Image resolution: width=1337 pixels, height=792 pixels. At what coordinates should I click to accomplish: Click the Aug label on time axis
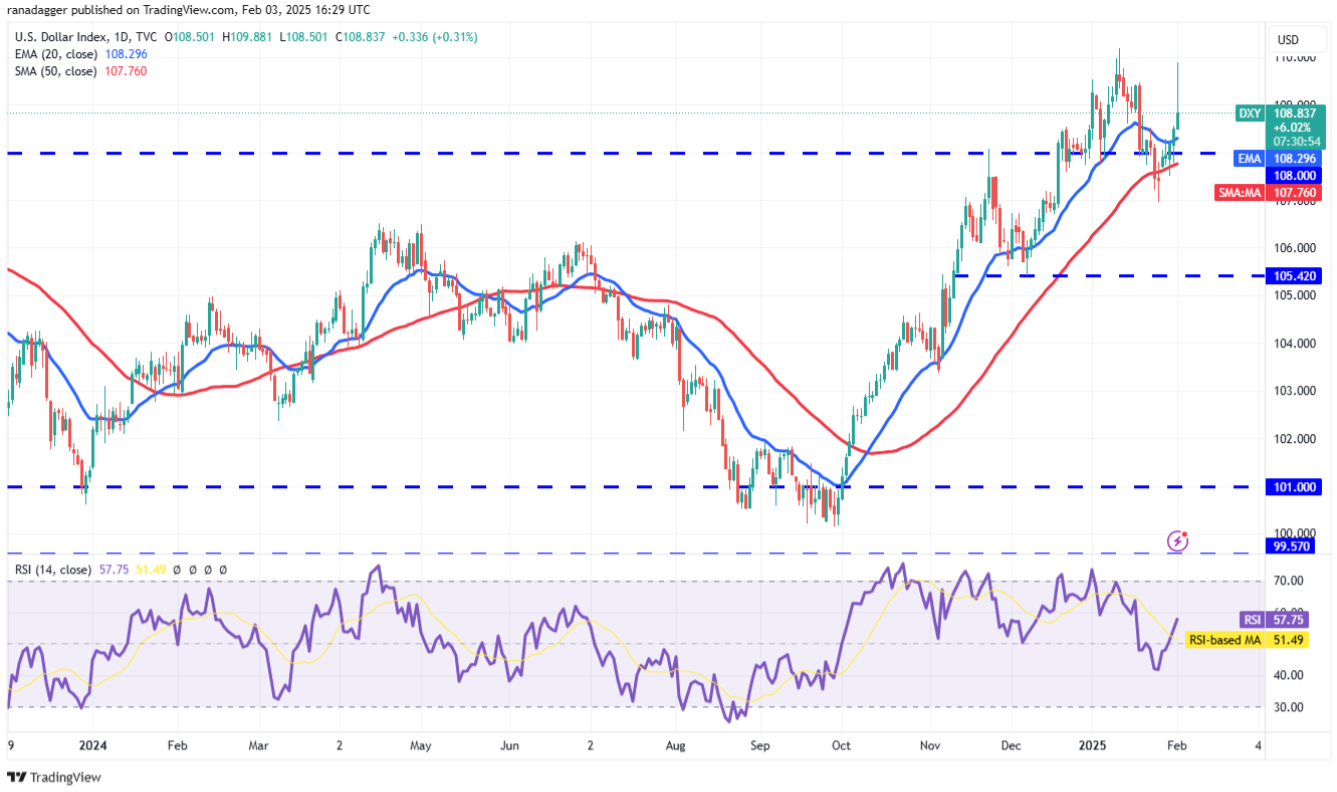[676, 745]
